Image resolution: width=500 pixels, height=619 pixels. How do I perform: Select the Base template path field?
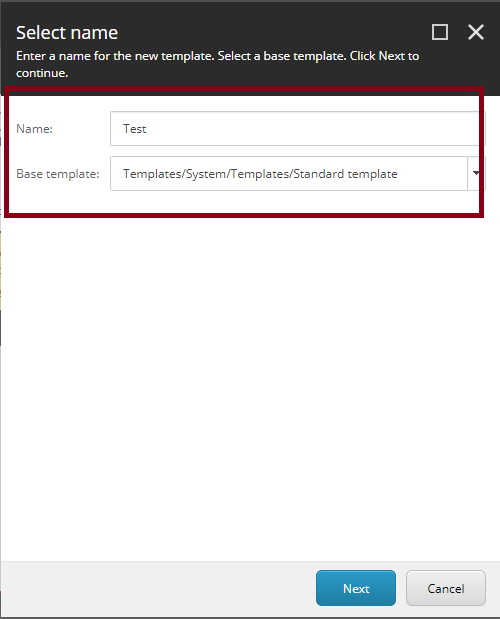click(289, 174)
